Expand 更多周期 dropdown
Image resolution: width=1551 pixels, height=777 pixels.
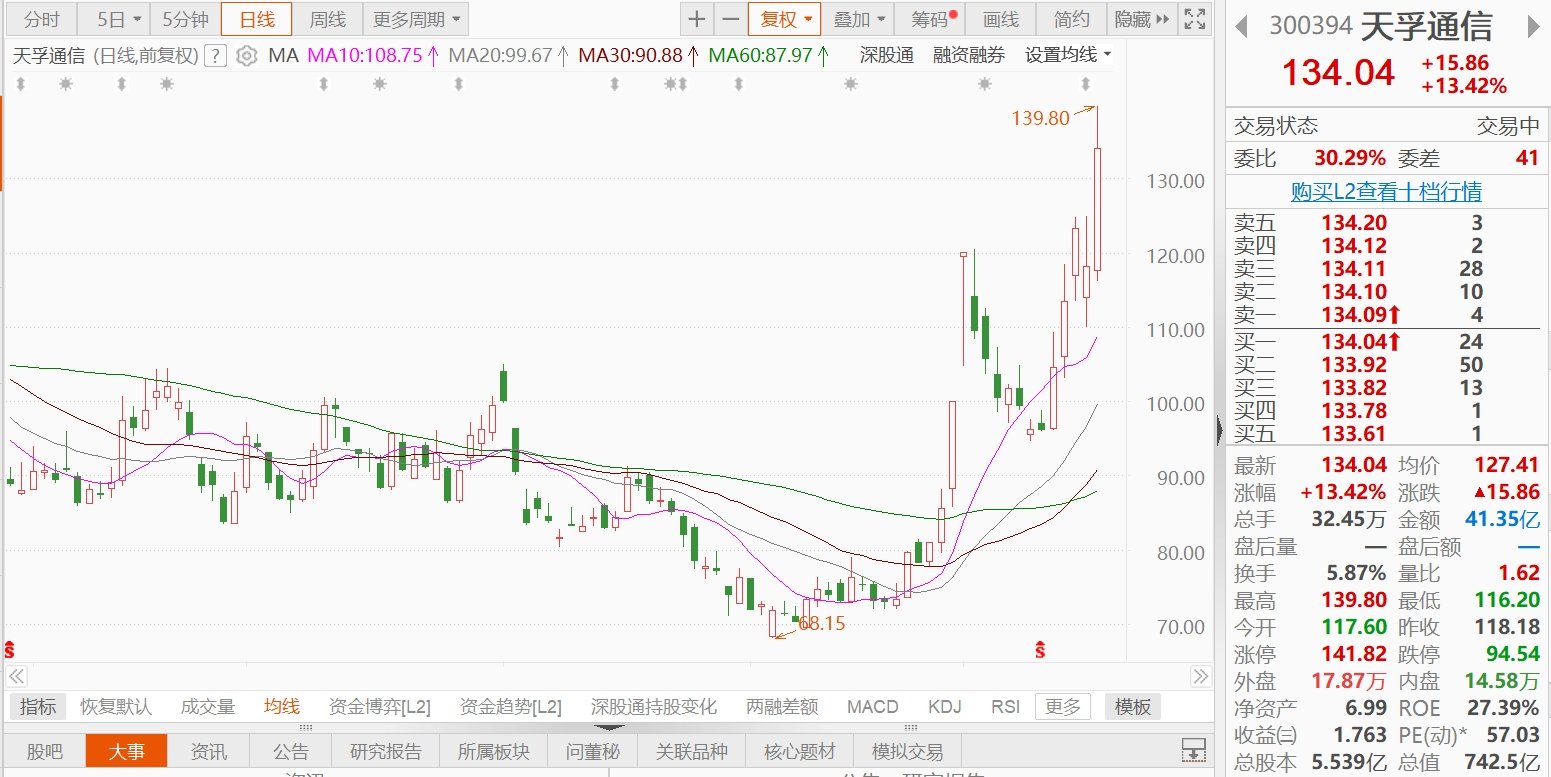pos(418,19)
